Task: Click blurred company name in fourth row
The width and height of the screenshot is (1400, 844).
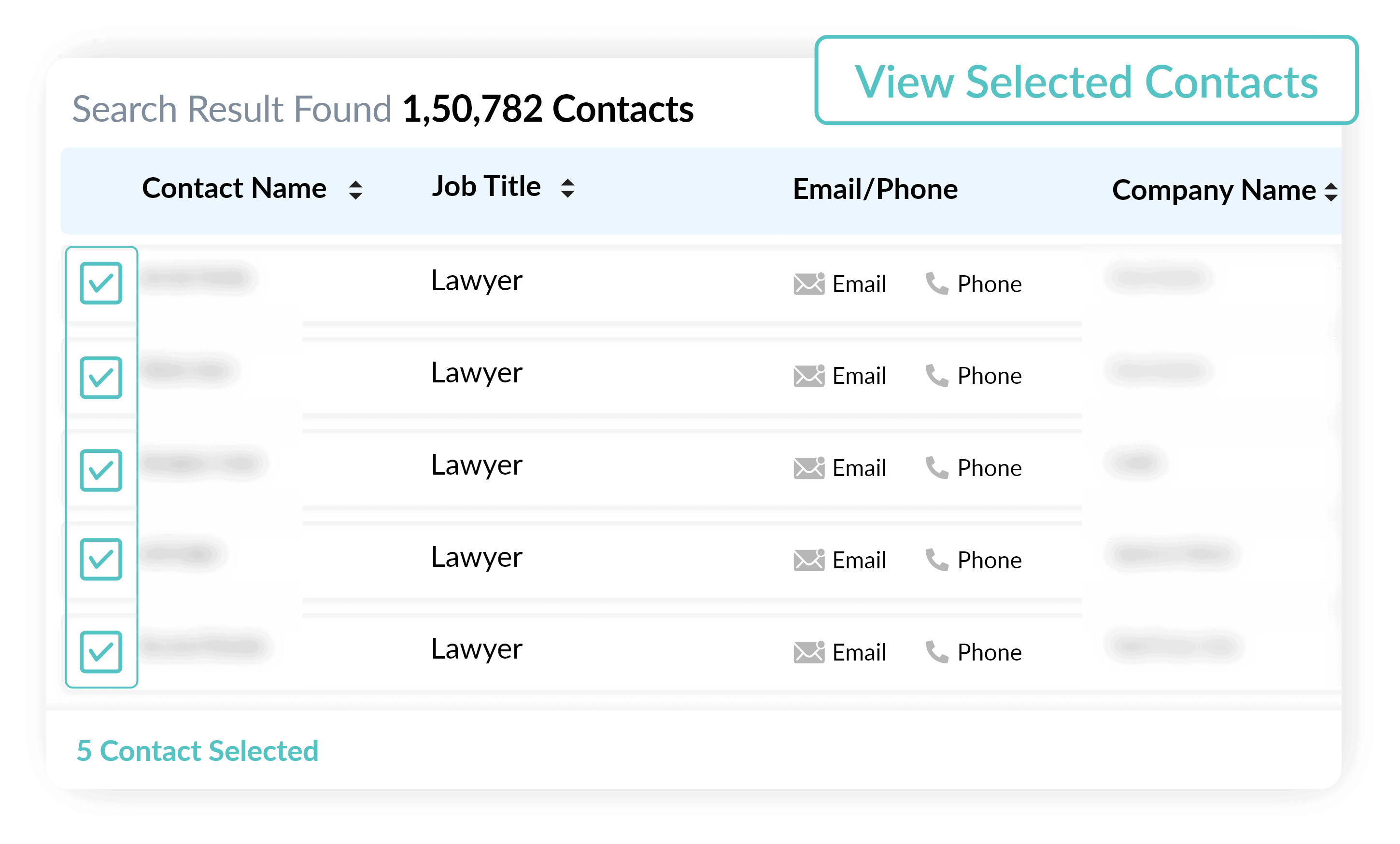Action: click(x=1174, y=553)
